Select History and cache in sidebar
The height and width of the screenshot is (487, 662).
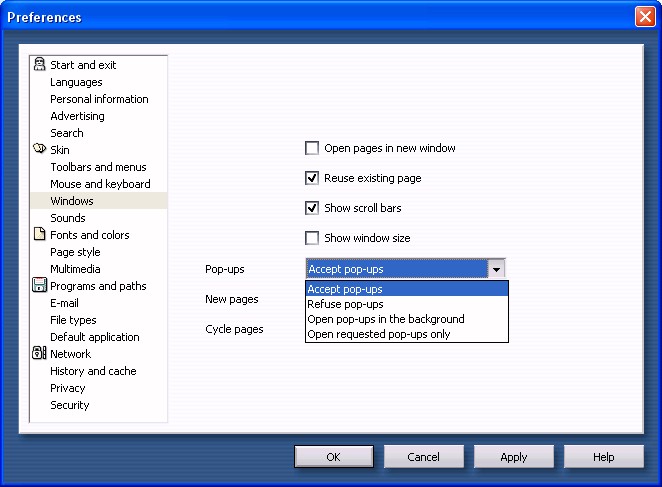(93, 371)
